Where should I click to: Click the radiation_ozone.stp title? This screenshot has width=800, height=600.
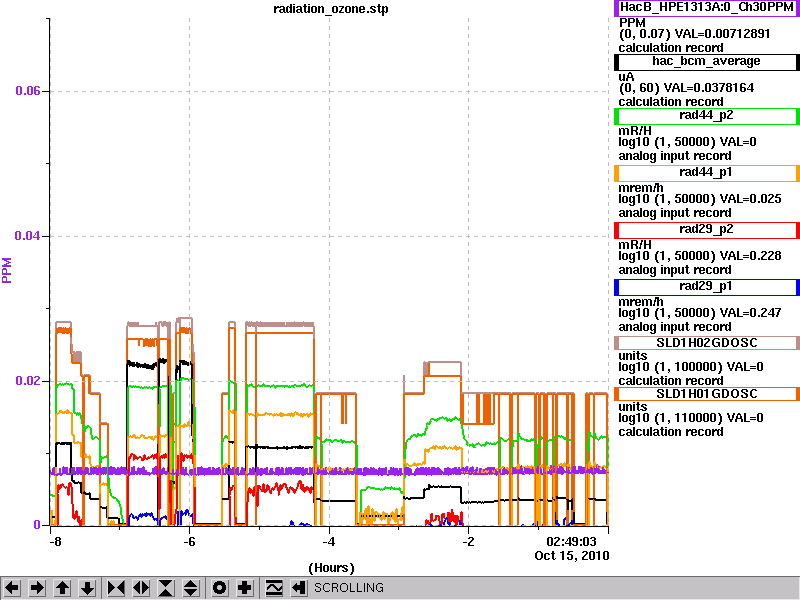[331, 9]
